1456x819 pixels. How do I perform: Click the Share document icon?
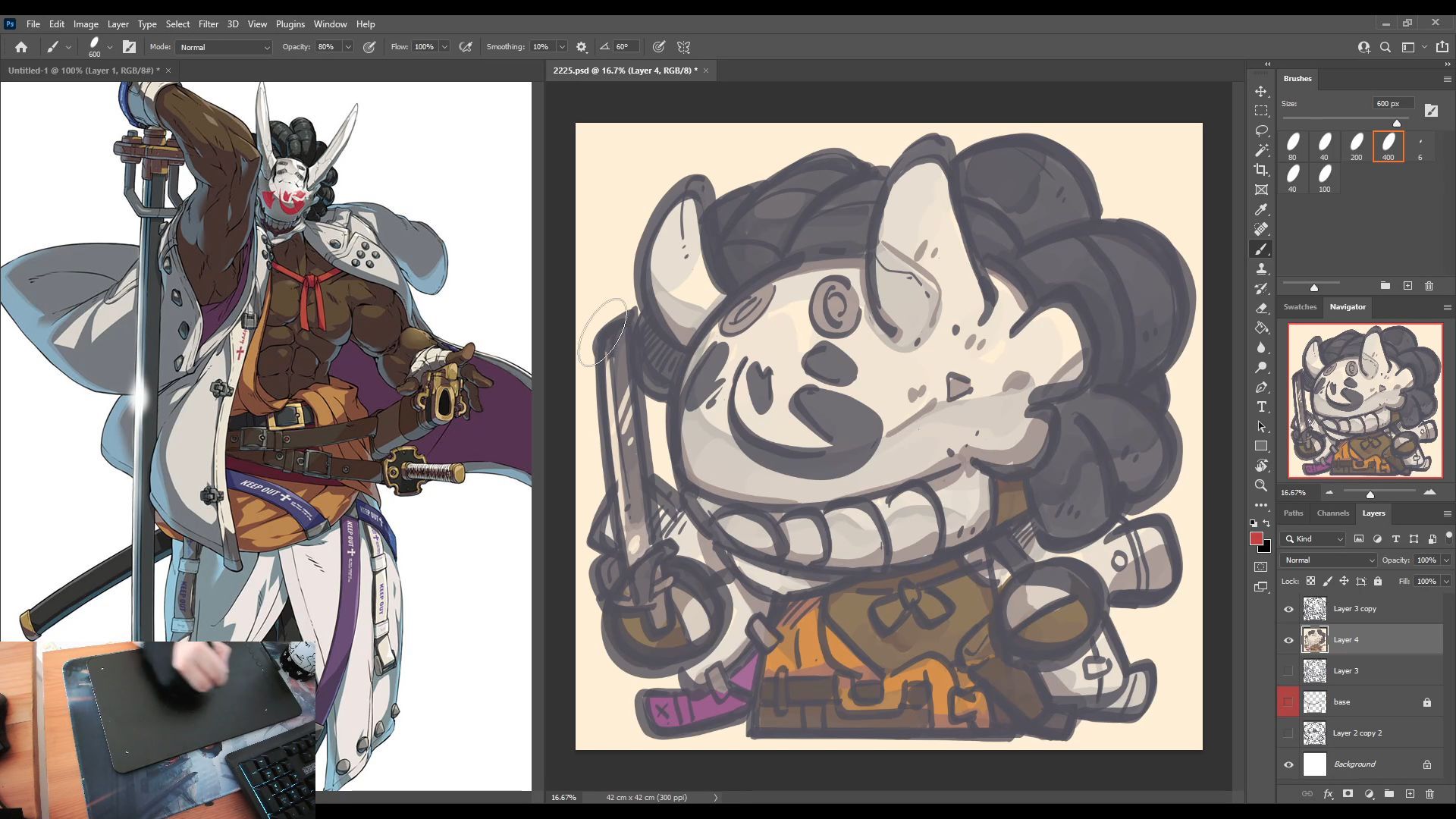(x=1442, y=47)
